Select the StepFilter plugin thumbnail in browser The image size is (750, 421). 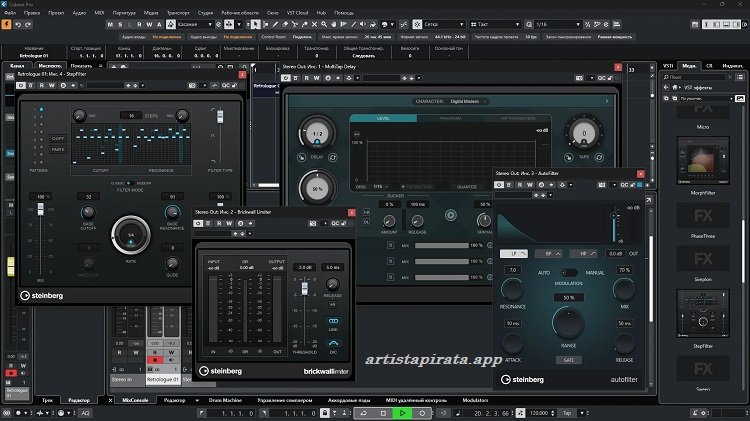(x=703, y=313)
